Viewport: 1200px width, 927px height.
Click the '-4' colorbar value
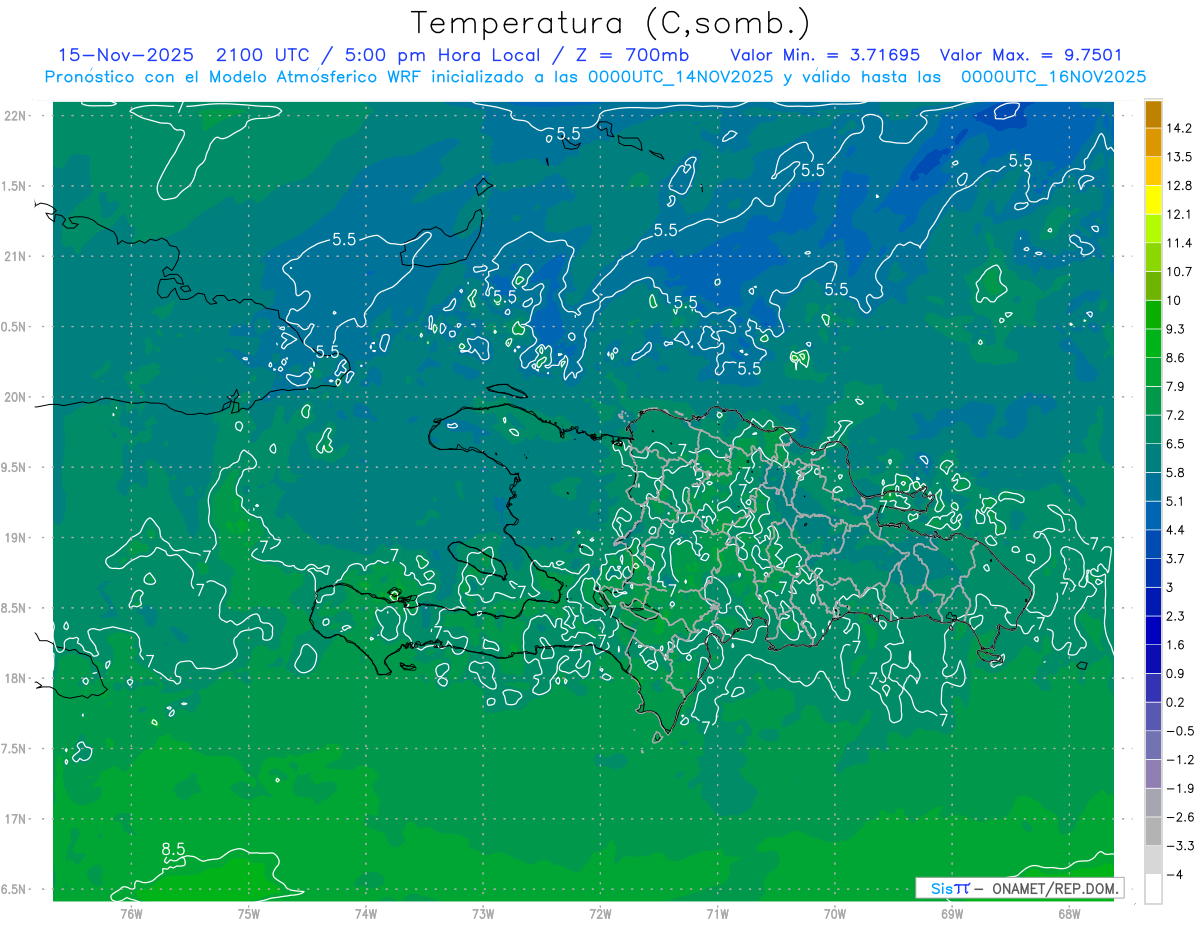click(1175, 875)
